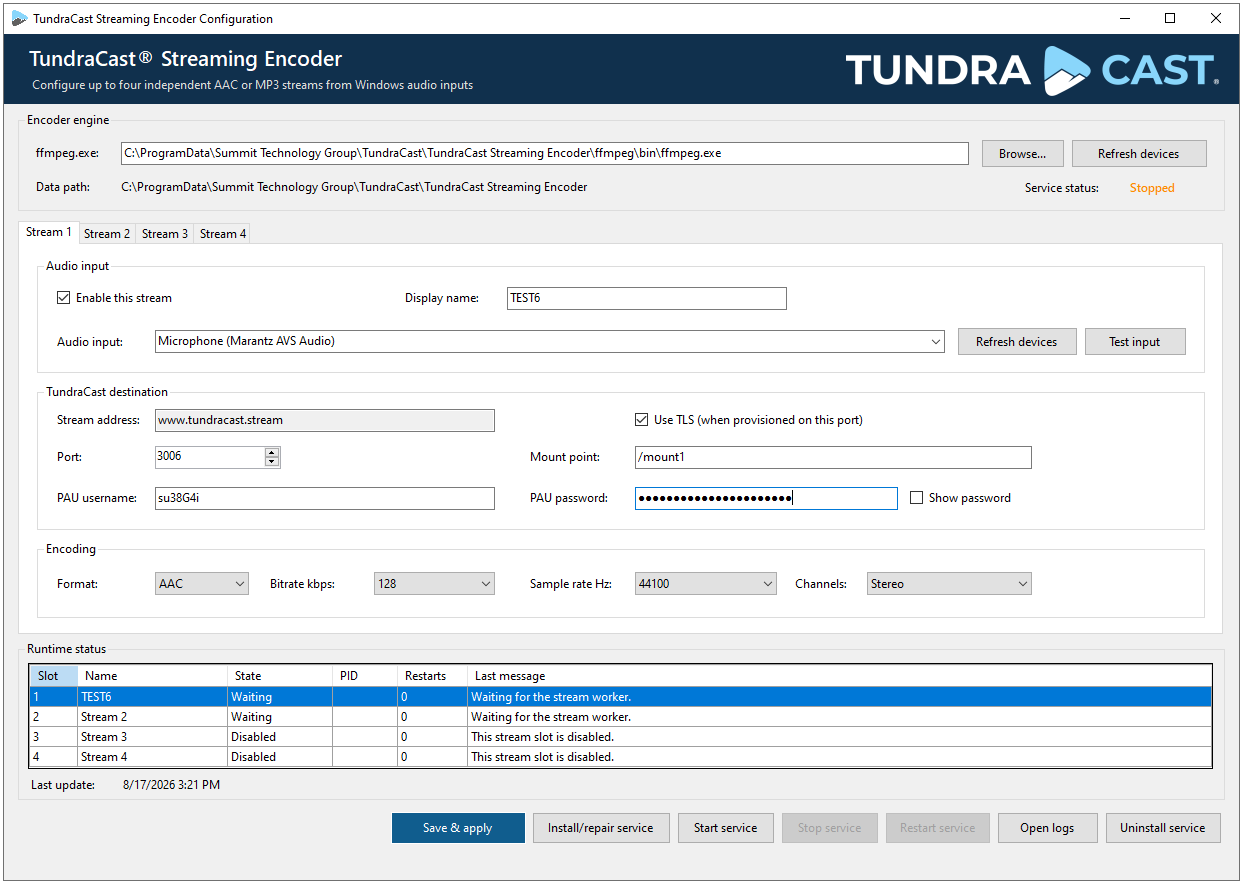Select the Stream 4 row in Runtime status
The image size is (1243, 885).
tap(621, 757)
